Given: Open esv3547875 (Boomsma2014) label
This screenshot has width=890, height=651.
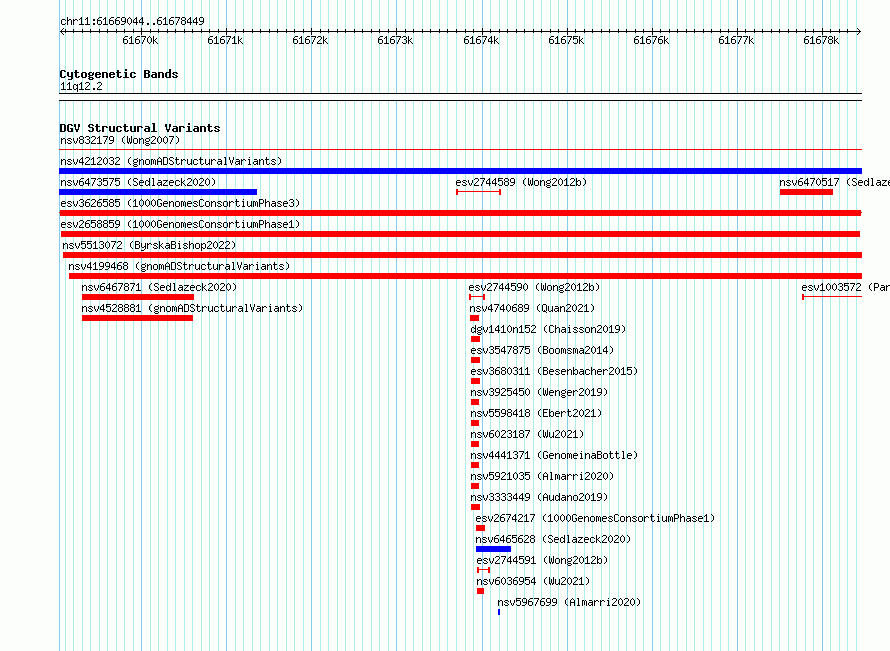Looking at the screenshot, I should [542, 350].
